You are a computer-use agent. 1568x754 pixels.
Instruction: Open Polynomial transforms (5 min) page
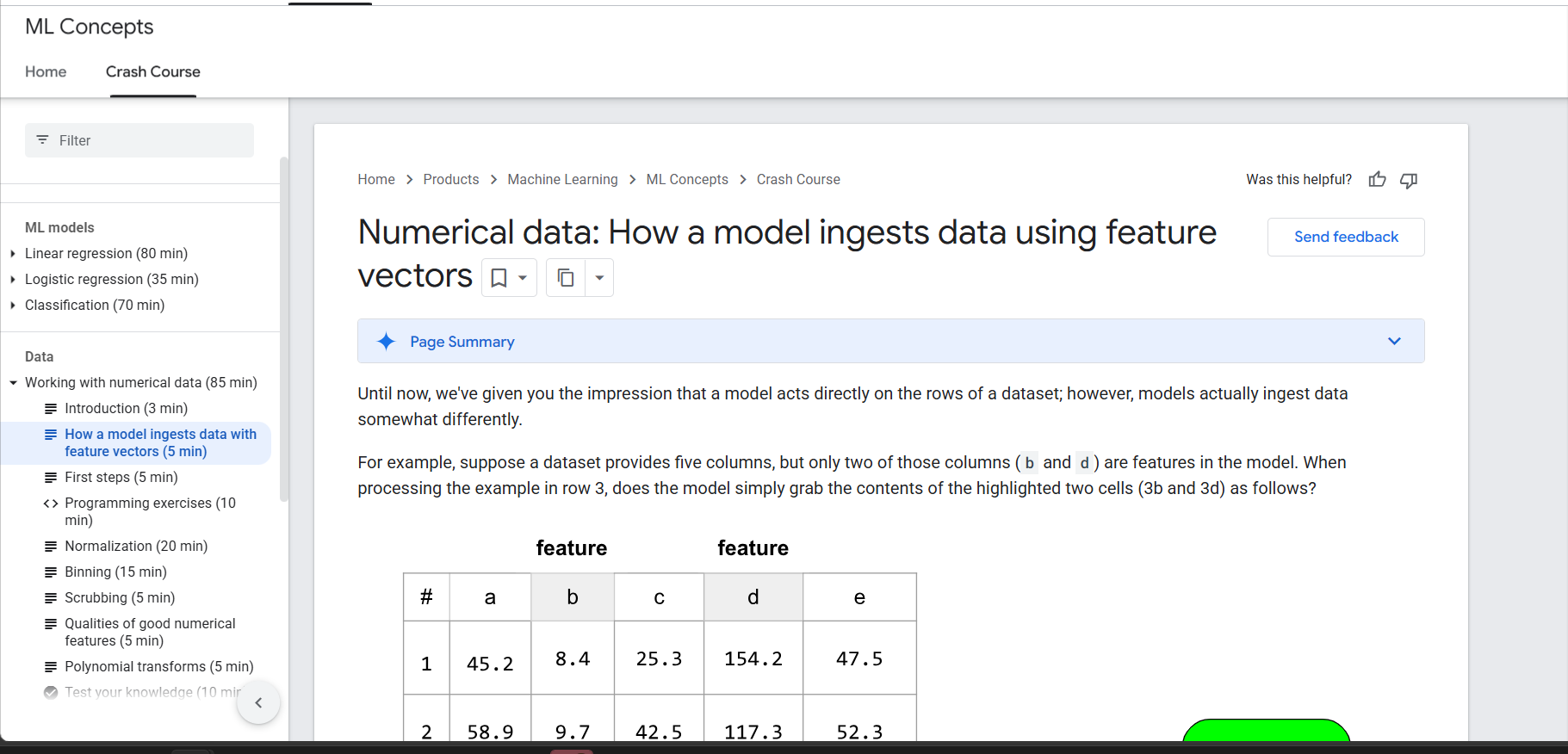pos(159,666)
